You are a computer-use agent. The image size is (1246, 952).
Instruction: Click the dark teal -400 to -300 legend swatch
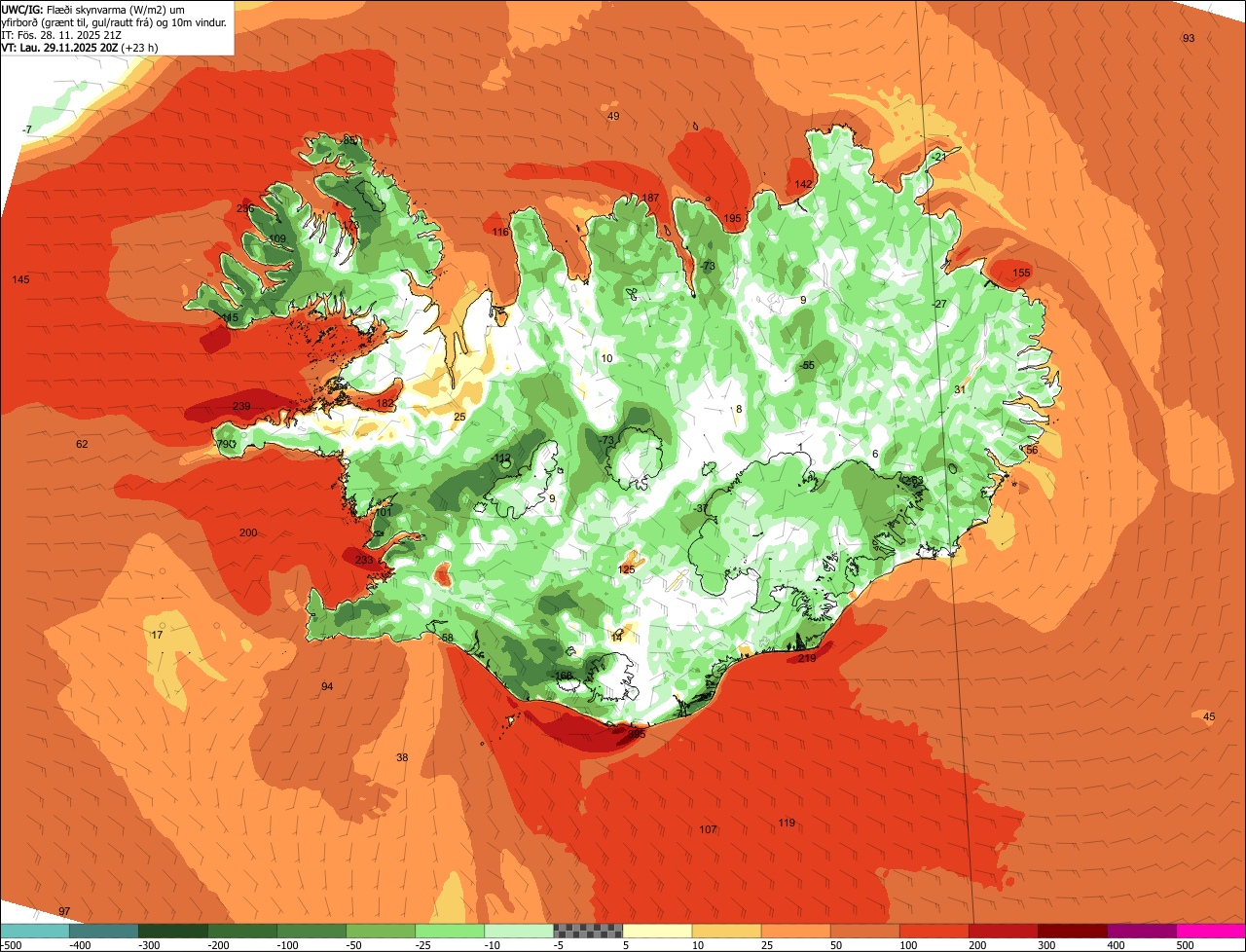[x=103, y=931]
